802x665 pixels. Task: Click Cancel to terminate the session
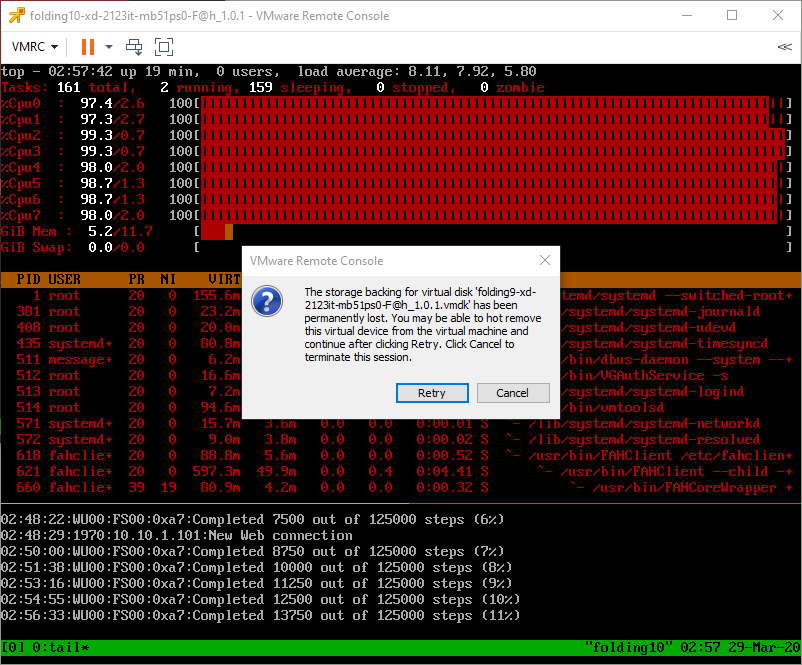click(x=513, y=393)
